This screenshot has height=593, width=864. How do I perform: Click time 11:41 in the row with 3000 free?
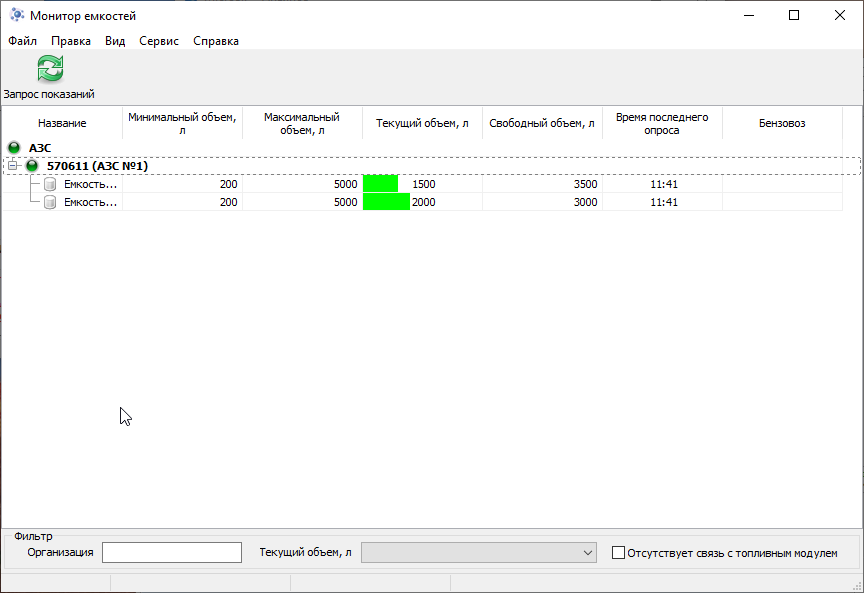(664, 202)
